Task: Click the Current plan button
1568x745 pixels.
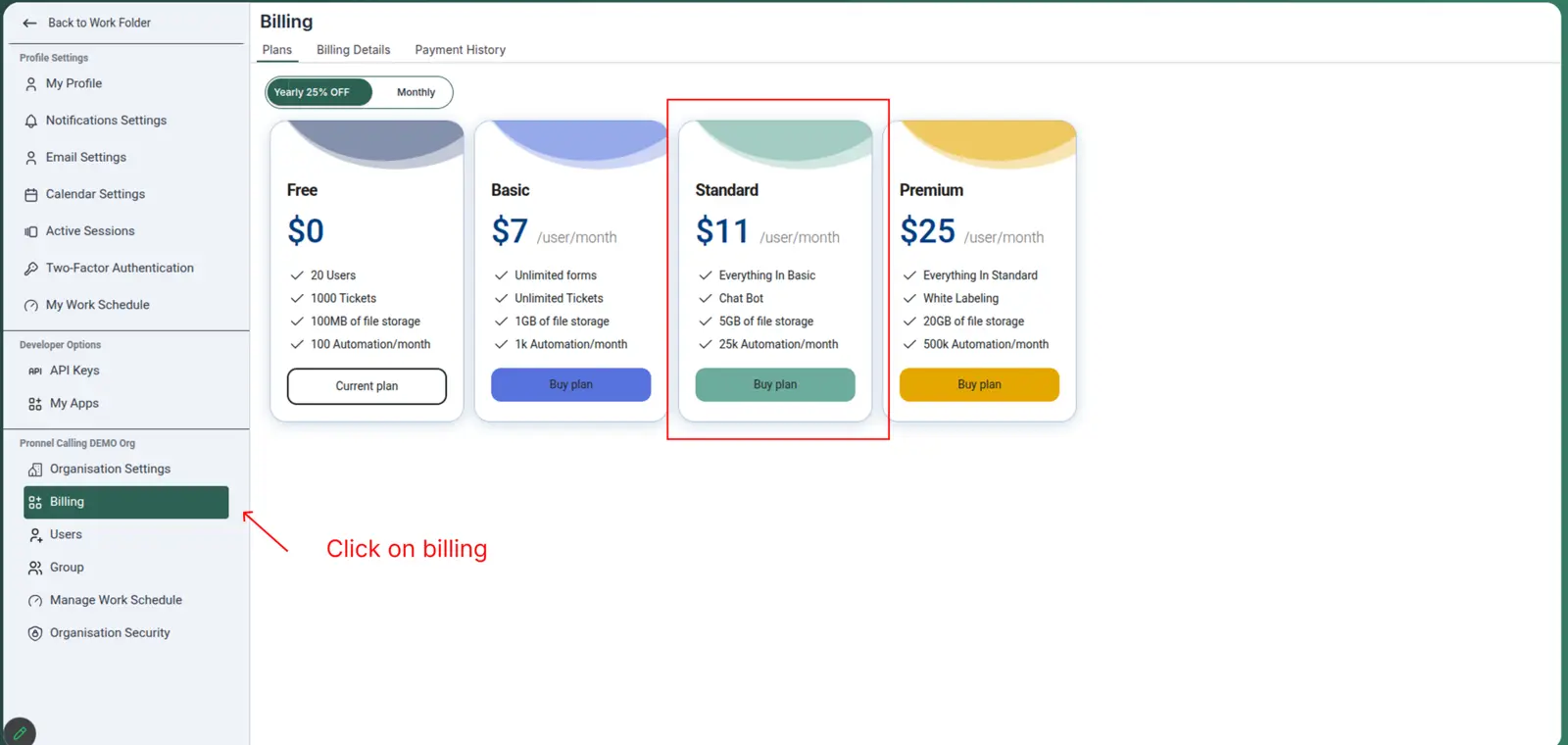Action: tap(367, 386)
